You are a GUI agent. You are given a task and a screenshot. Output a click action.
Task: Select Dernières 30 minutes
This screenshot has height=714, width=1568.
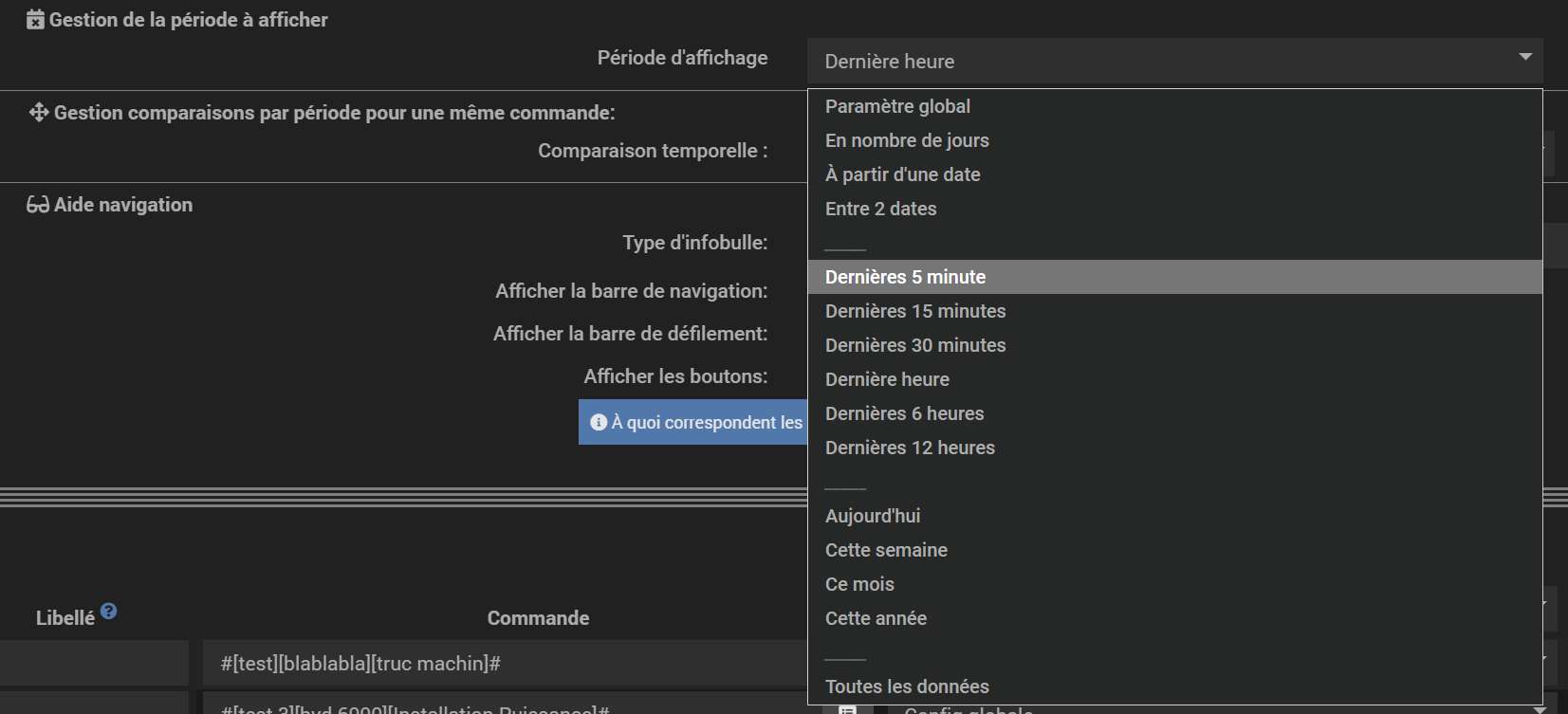pos(1174,345)
